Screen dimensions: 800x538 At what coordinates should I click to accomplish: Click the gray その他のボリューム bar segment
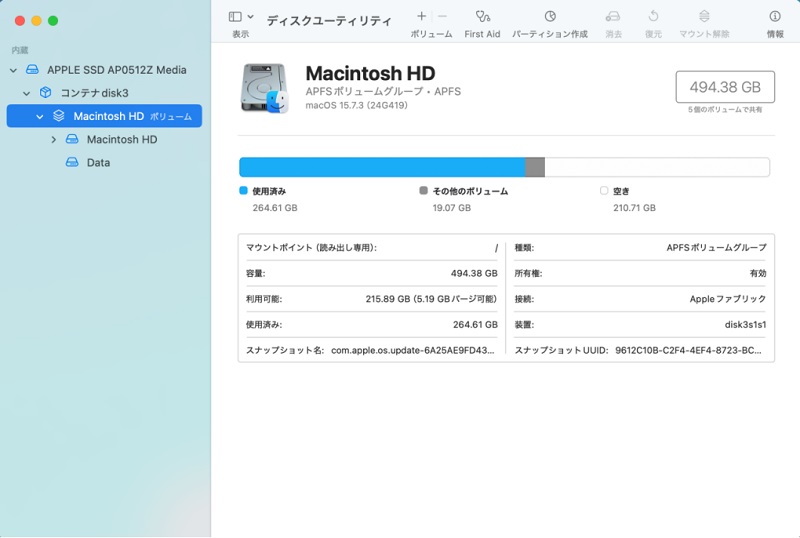click(x=535, y=167)
